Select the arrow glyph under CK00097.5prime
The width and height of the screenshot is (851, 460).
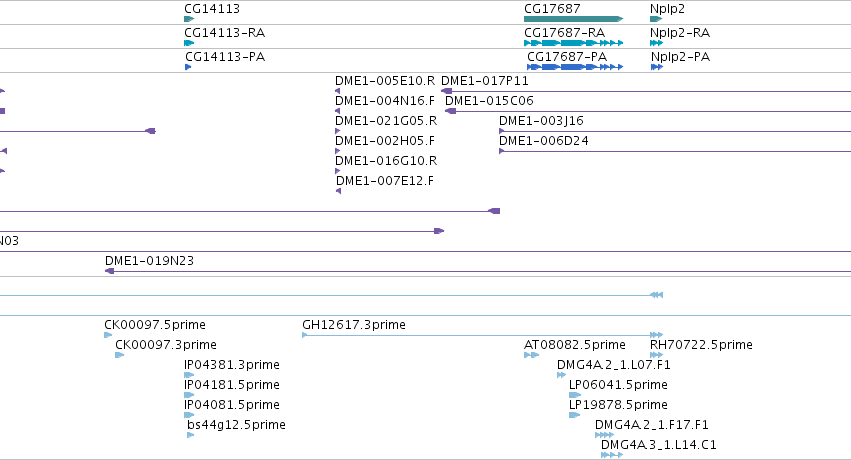[x=108, y=335]
